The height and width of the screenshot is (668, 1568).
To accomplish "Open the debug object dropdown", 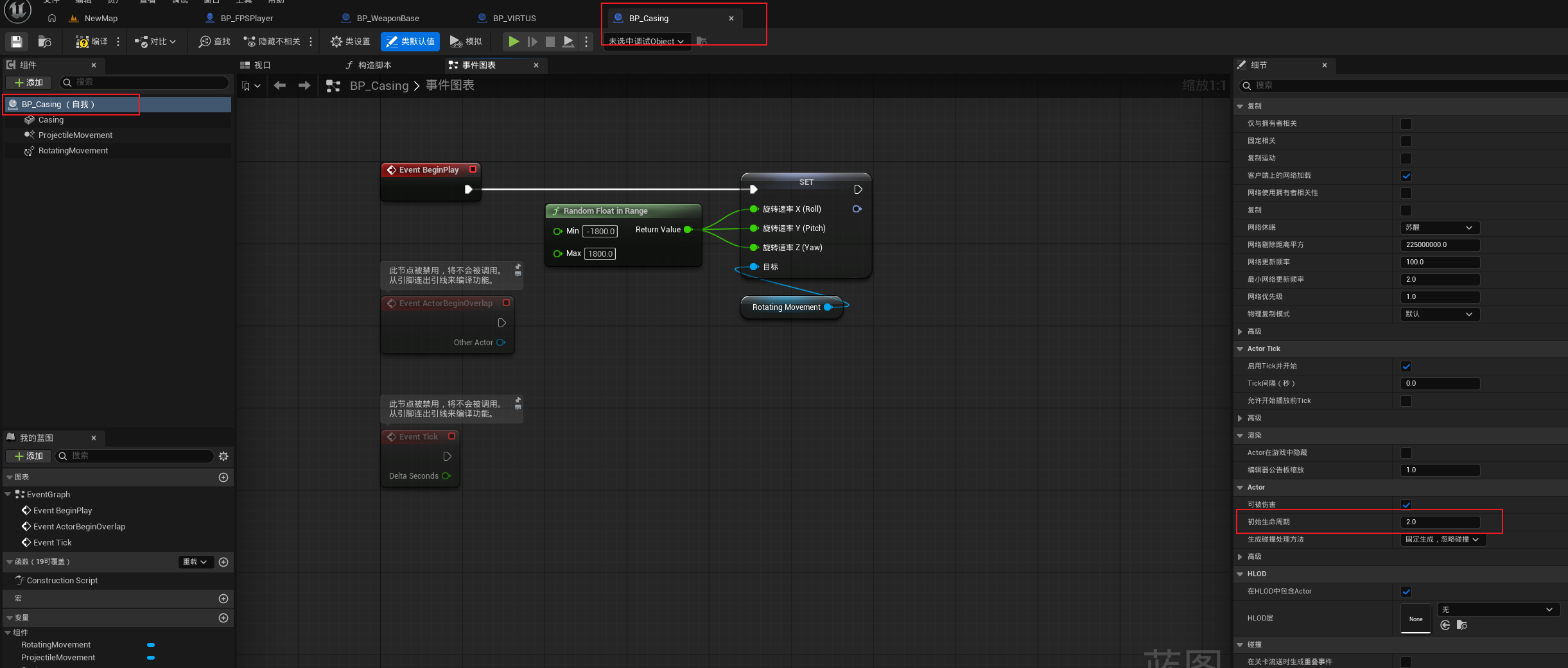I will (646, 42).
